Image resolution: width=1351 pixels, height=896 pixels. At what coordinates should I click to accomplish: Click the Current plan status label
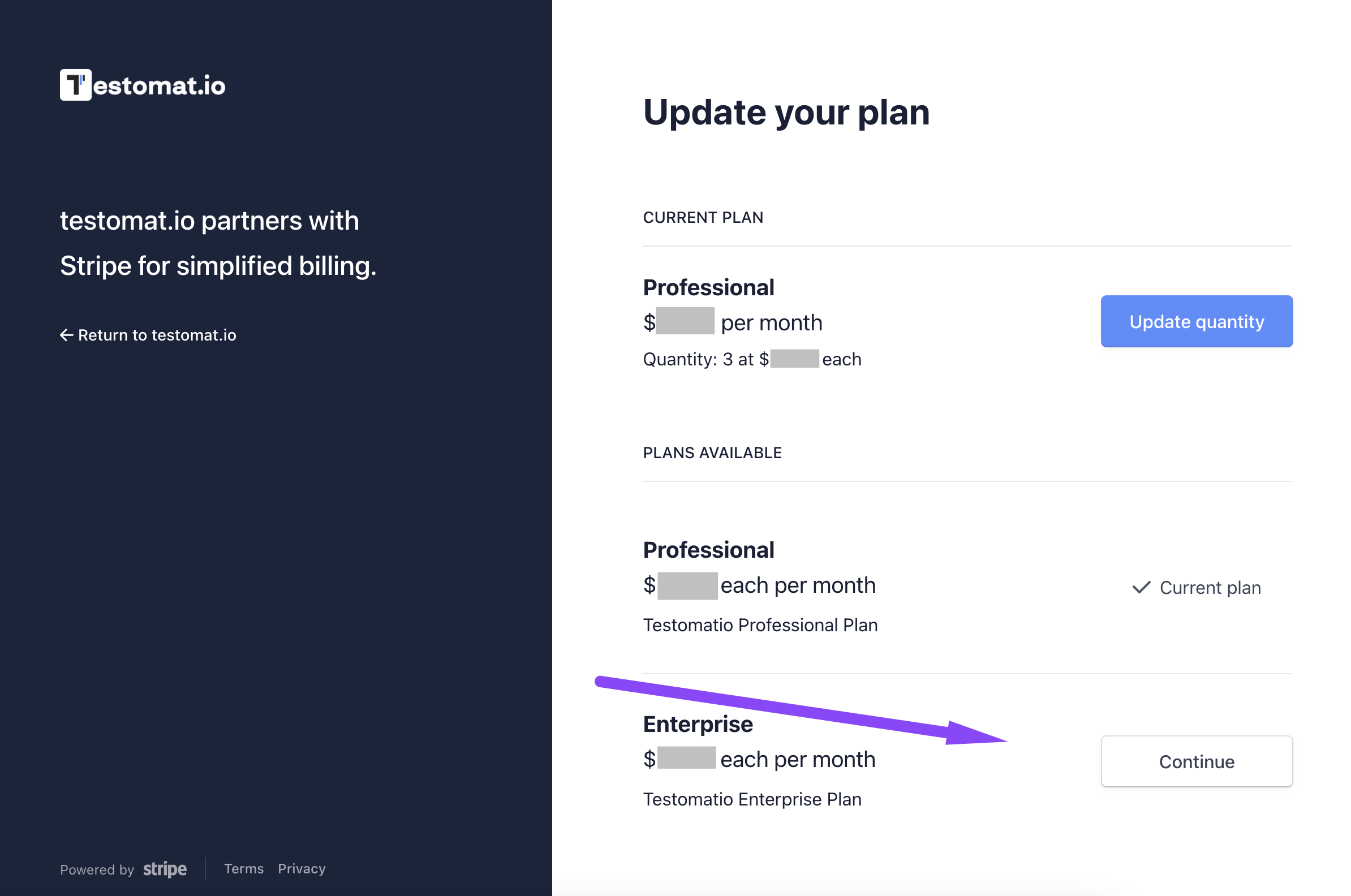[1210, 587]
